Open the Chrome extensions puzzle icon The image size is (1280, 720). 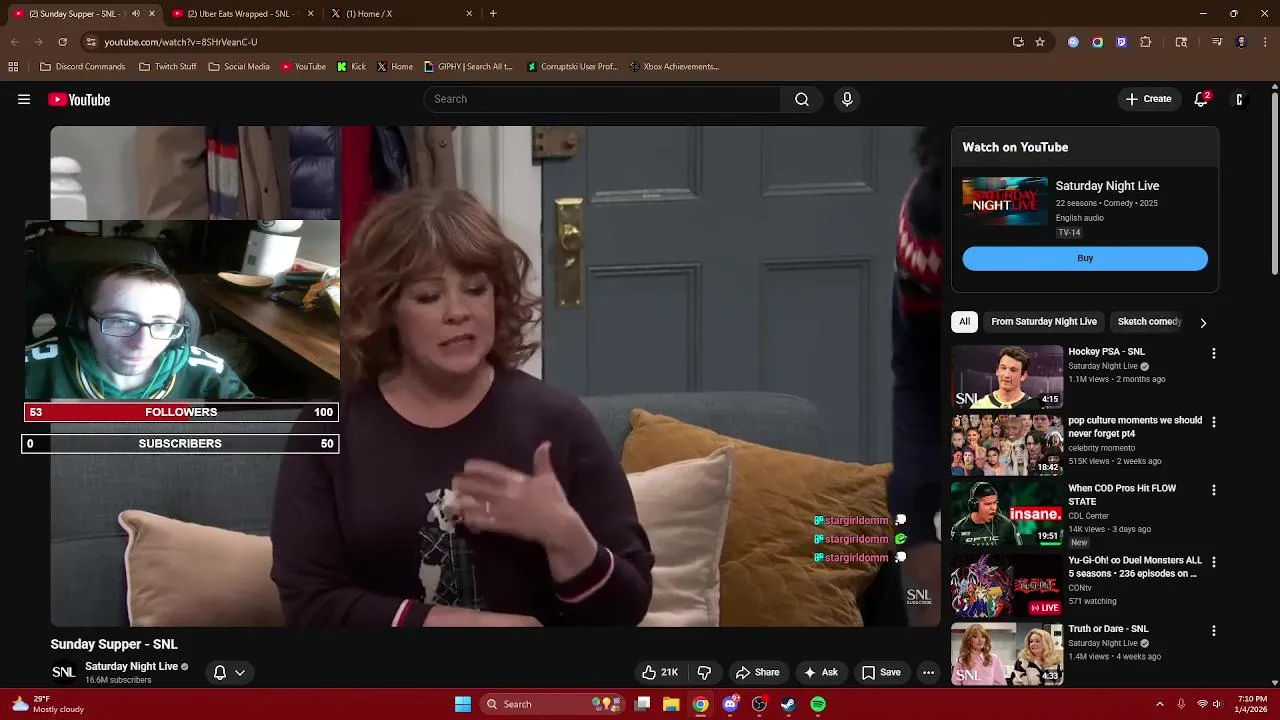1146,42
